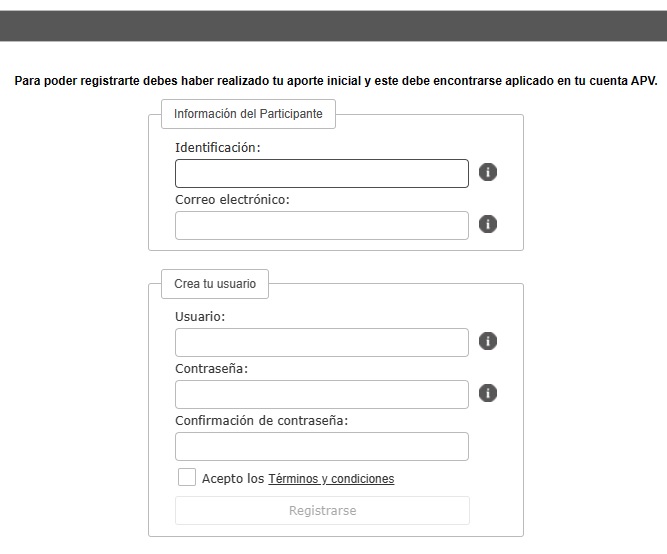Activate the Contraseña password field
This screenshot has height=554, width=667.
click(322, 394)
